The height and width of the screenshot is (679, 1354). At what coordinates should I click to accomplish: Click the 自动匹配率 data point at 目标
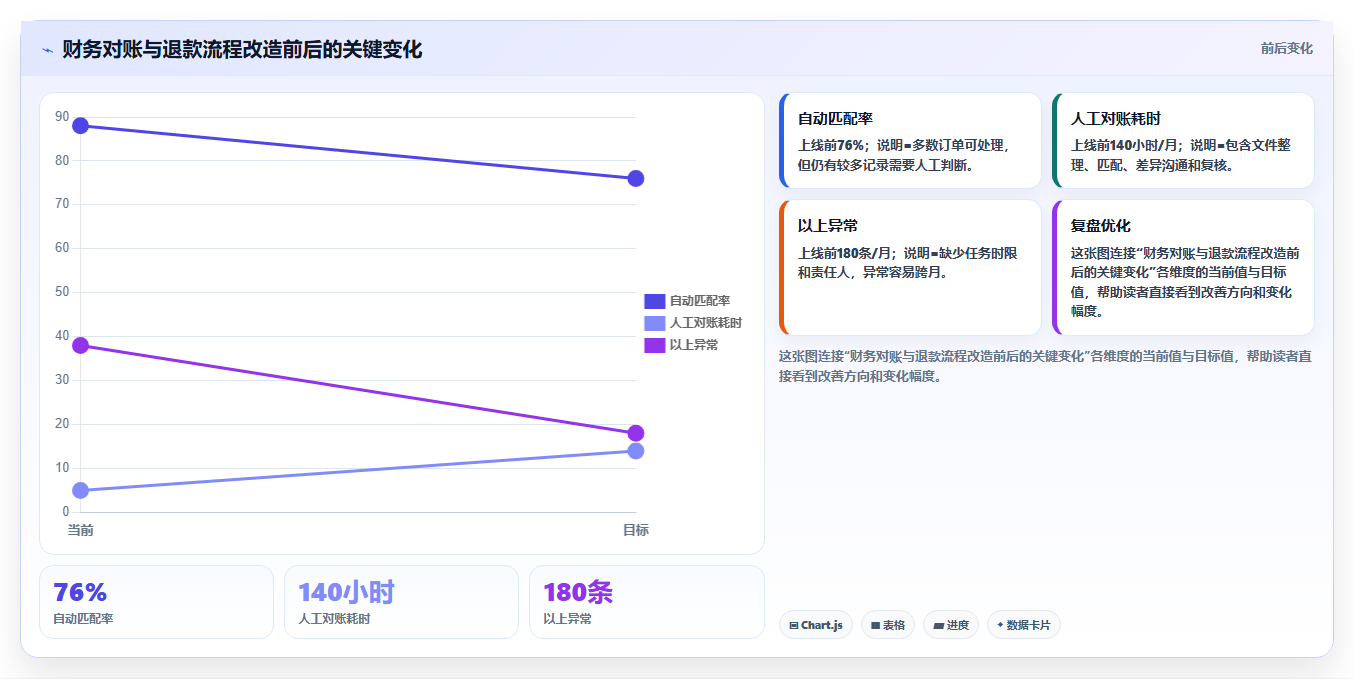[x=636, y=179]
